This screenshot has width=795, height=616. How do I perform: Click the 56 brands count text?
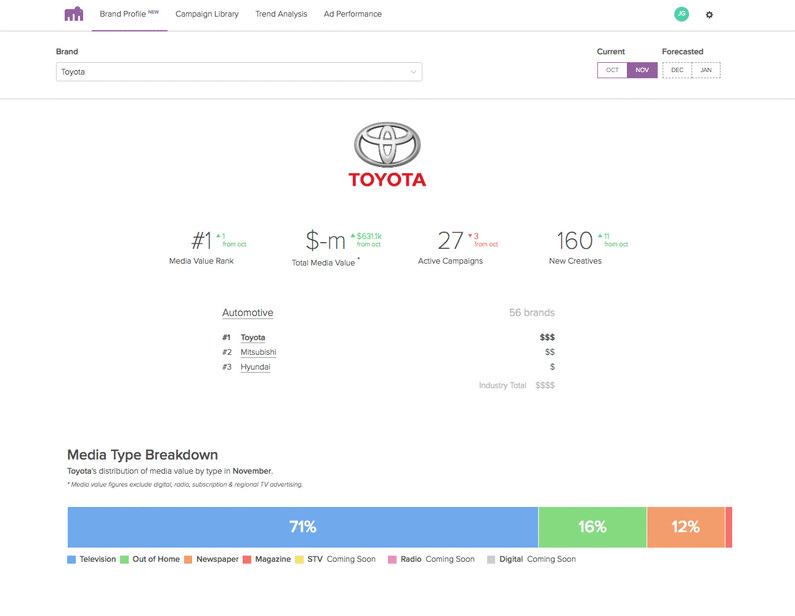pyautogui.click(x=532, y=313)
